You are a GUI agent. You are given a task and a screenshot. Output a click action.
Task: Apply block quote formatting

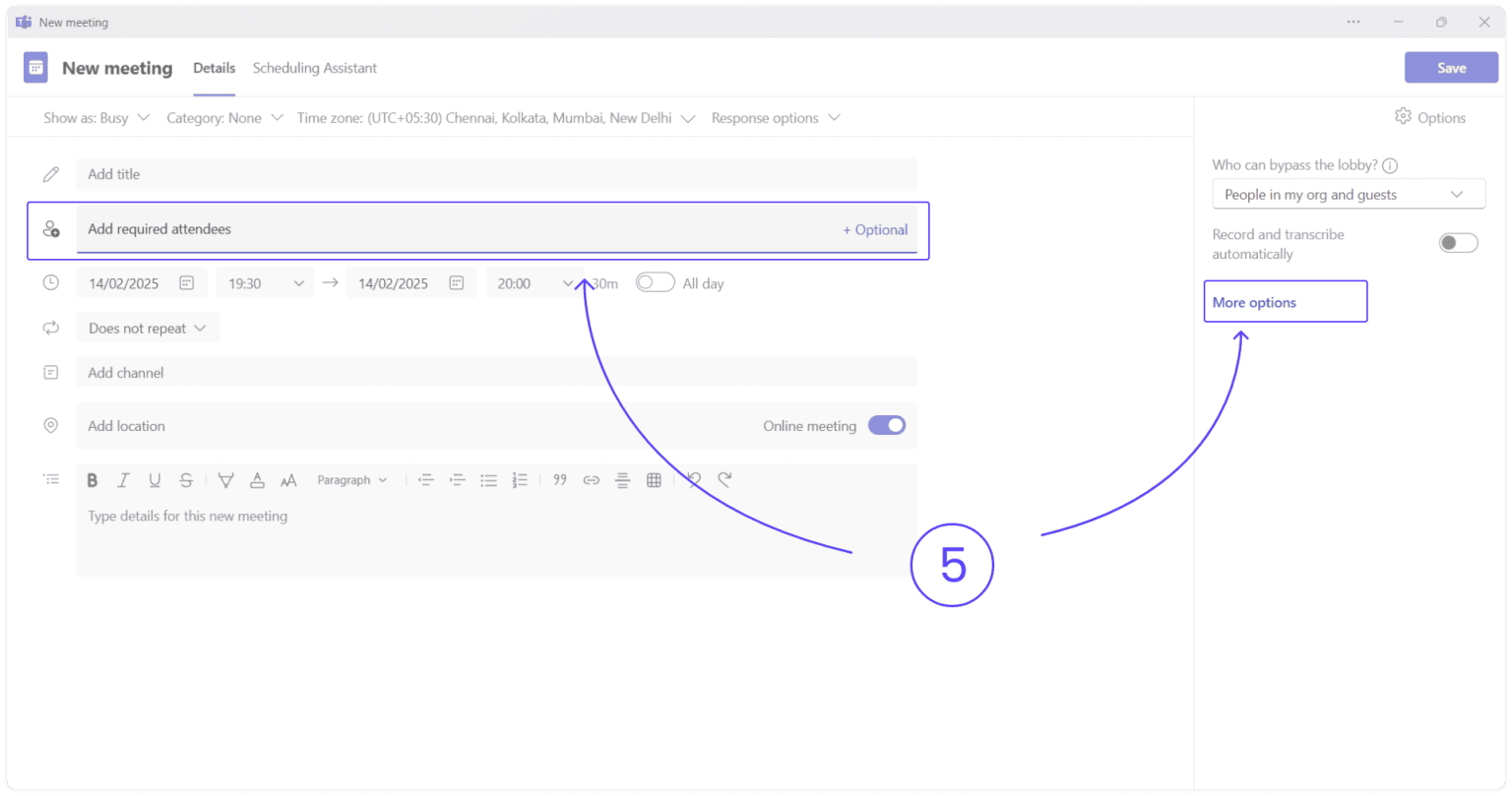click(x=559, y=479)
